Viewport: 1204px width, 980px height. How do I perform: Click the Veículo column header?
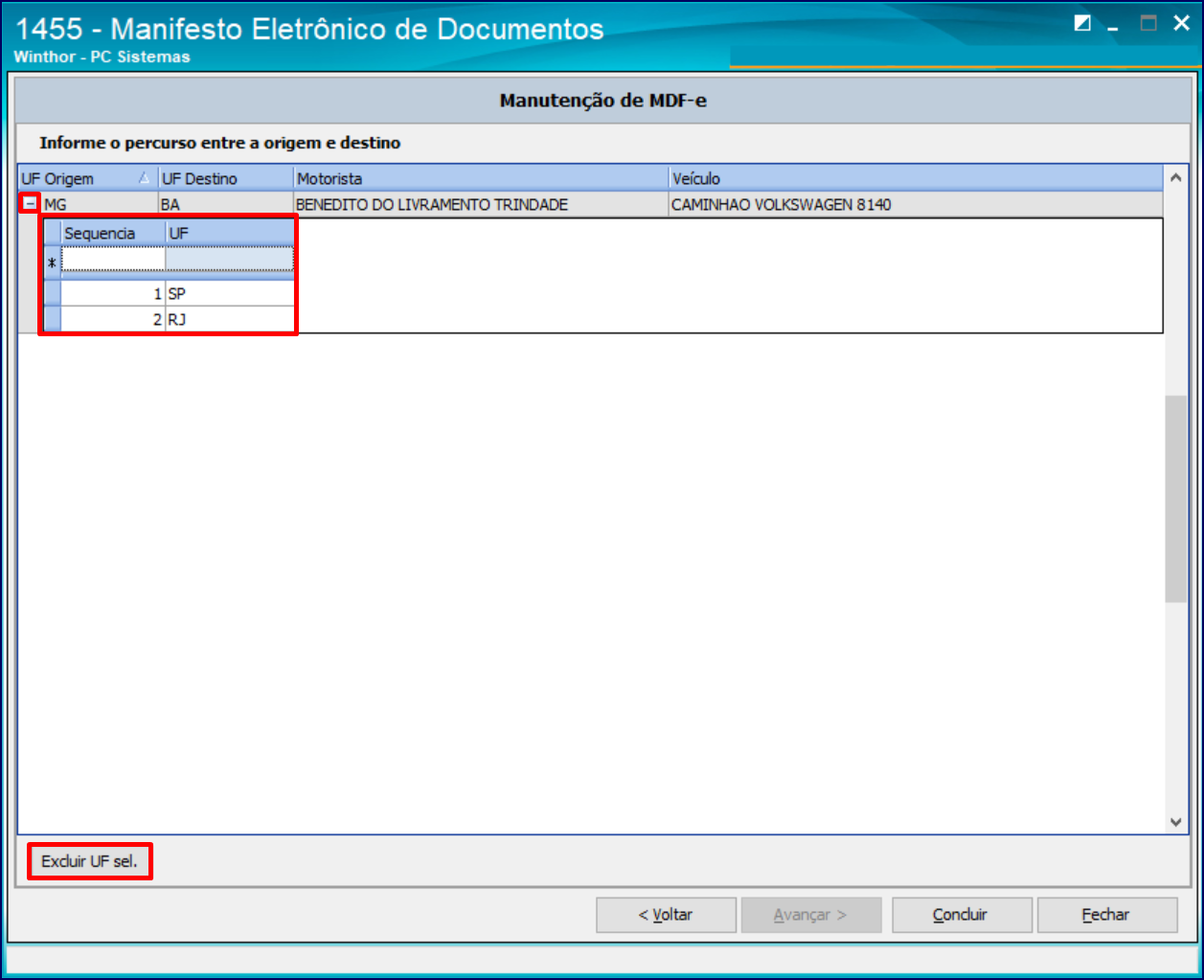coord(916,178)
